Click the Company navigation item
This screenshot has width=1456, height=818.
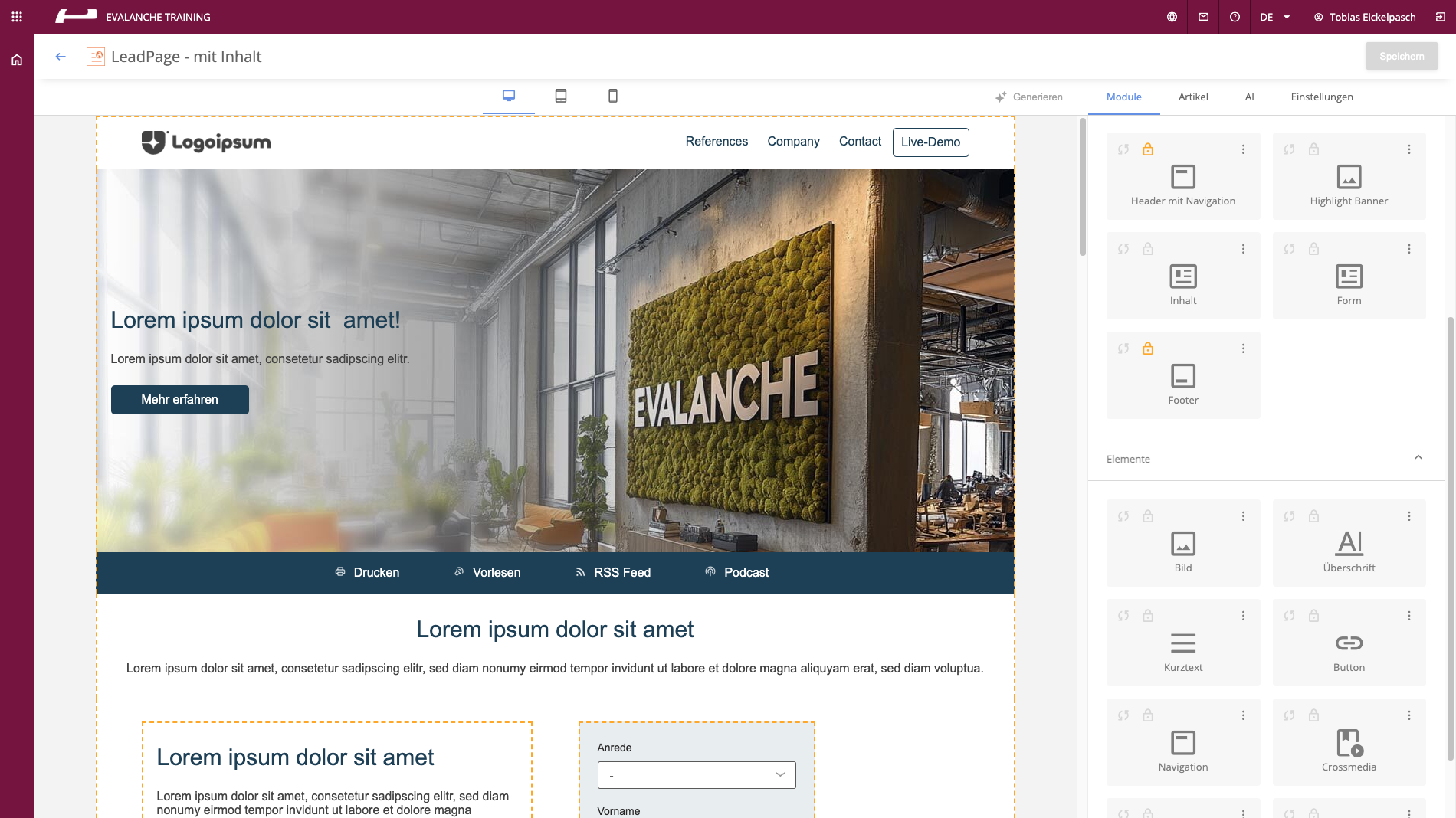coord(793,142)
